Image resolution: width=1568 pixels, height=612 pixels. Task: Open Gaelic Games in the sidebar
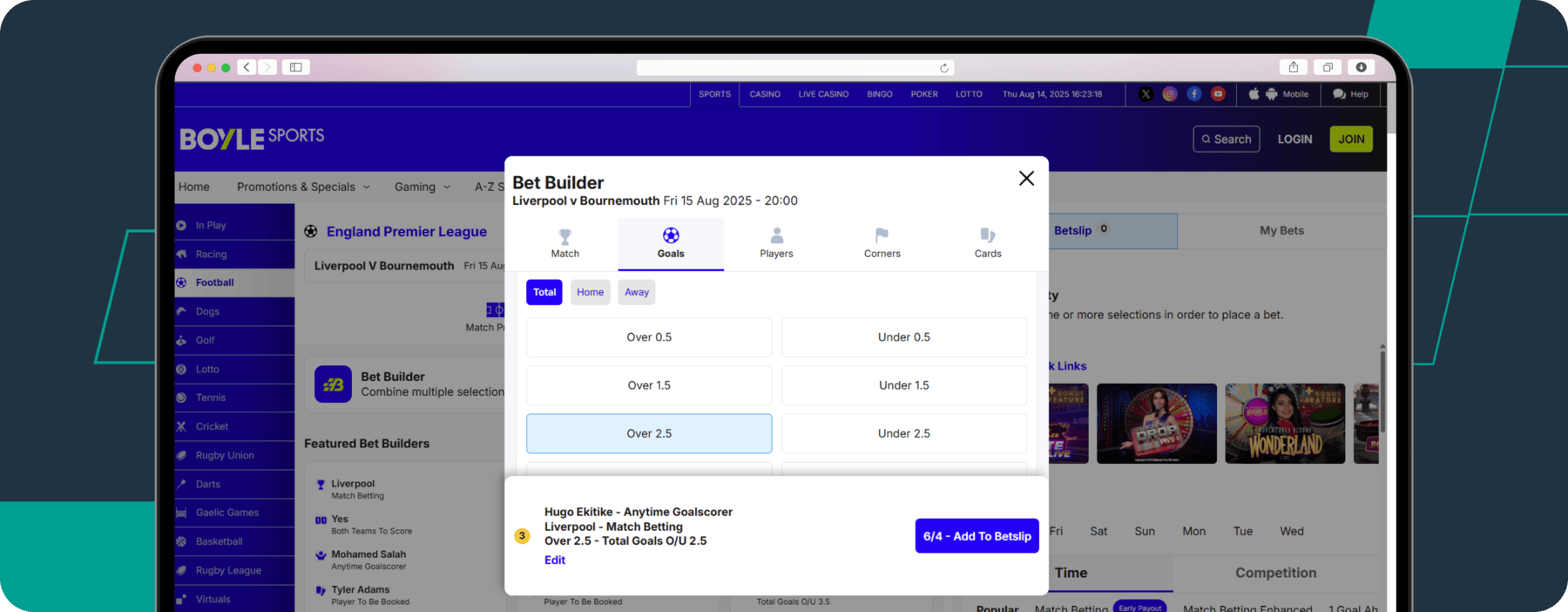tap(234, 513)
